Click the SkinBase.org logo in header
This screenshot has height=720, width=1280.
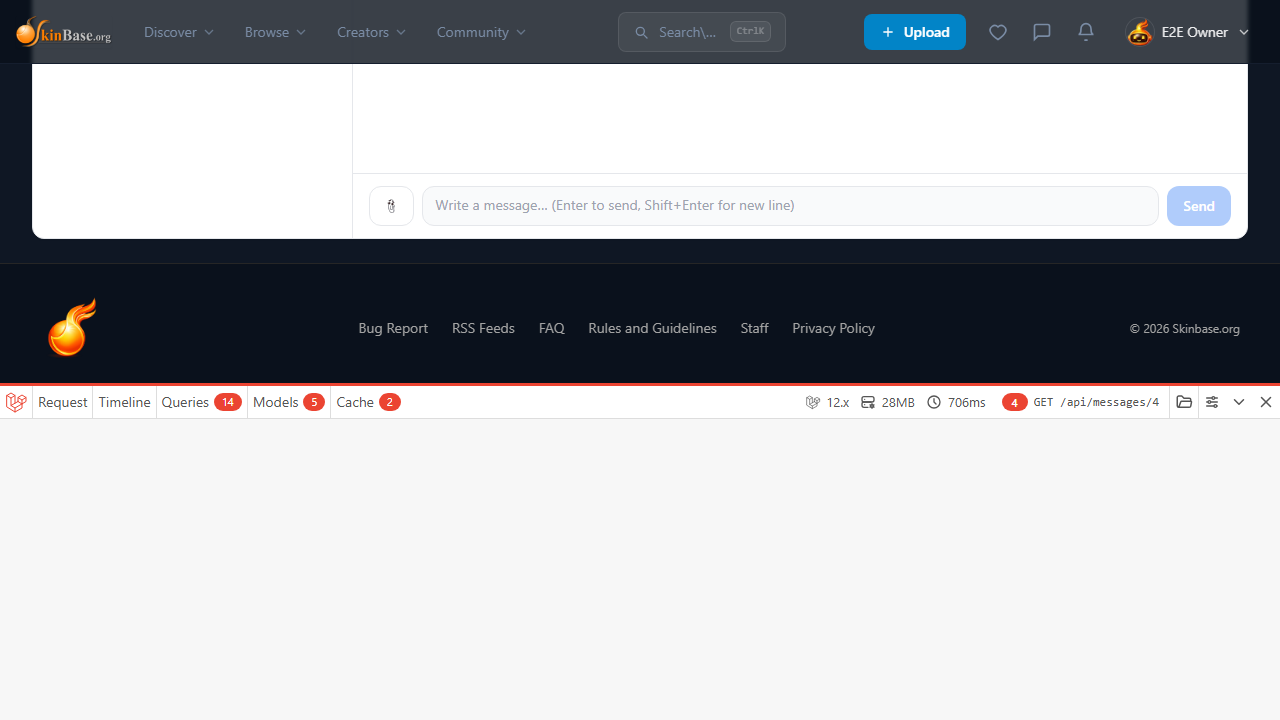pyautogui.click(x=63, y=32)
